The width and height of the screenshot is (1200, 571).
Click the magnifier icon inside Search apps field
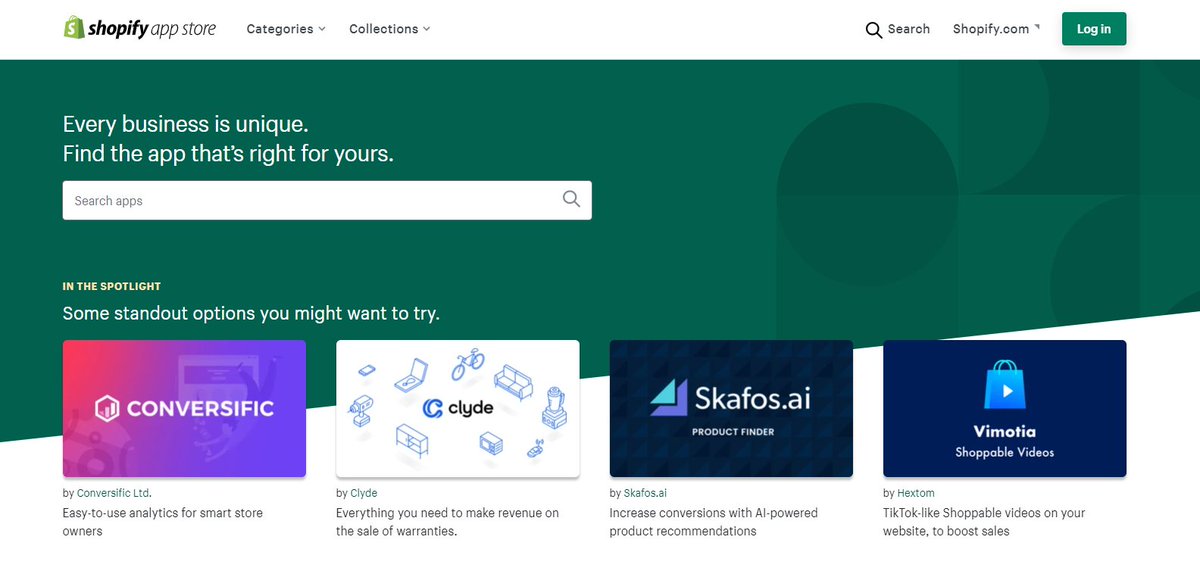point(571,199)
